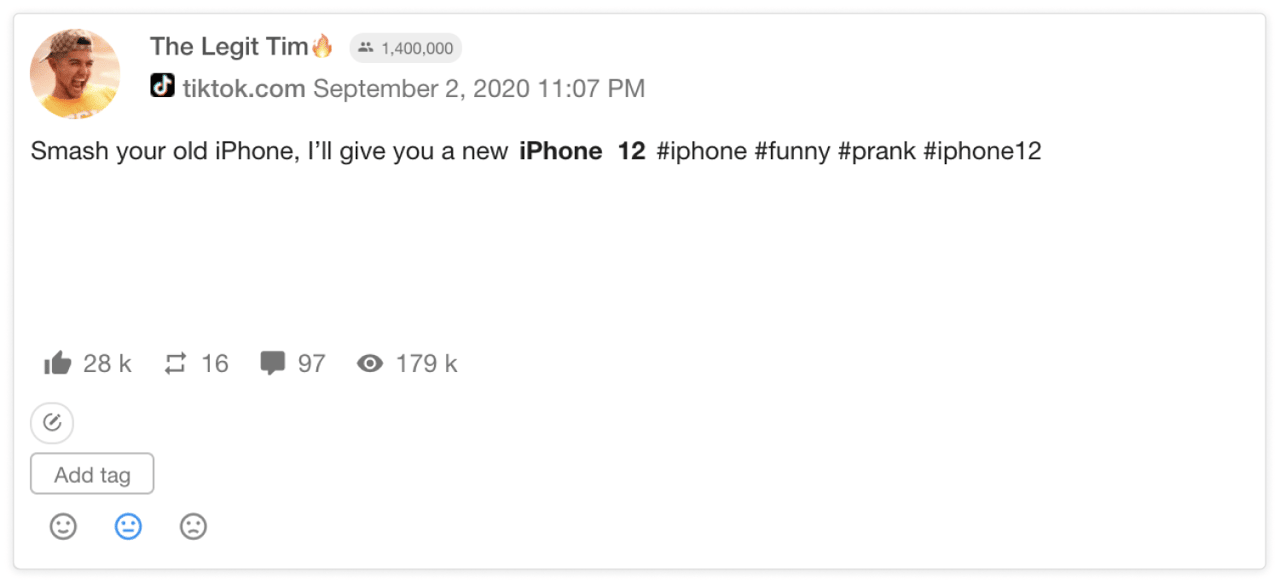This screenshot has height=584, width=1280.
Task: Click the TikTok source icon
Action: (x=161, y=87)
